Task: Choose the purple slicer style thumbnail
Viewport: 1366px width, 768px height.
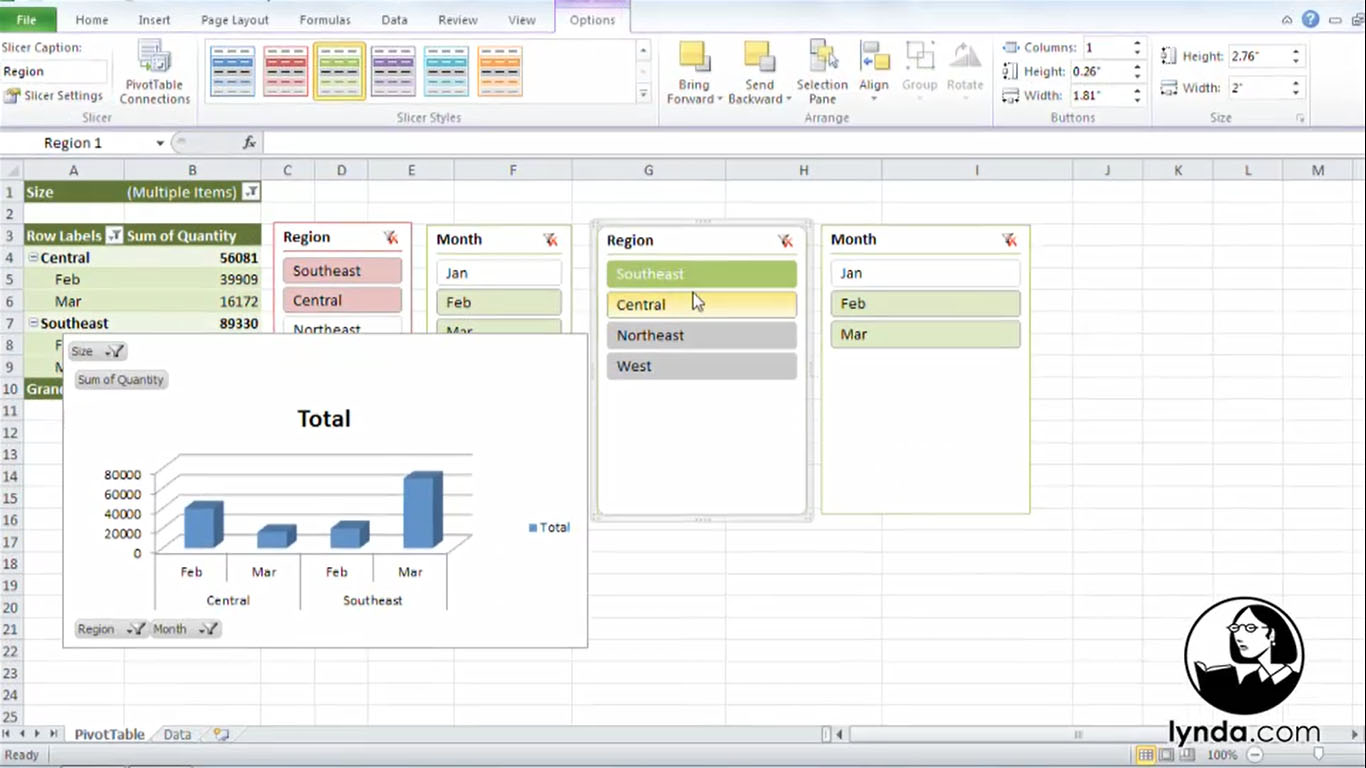Action: click(x=393, y=71)
